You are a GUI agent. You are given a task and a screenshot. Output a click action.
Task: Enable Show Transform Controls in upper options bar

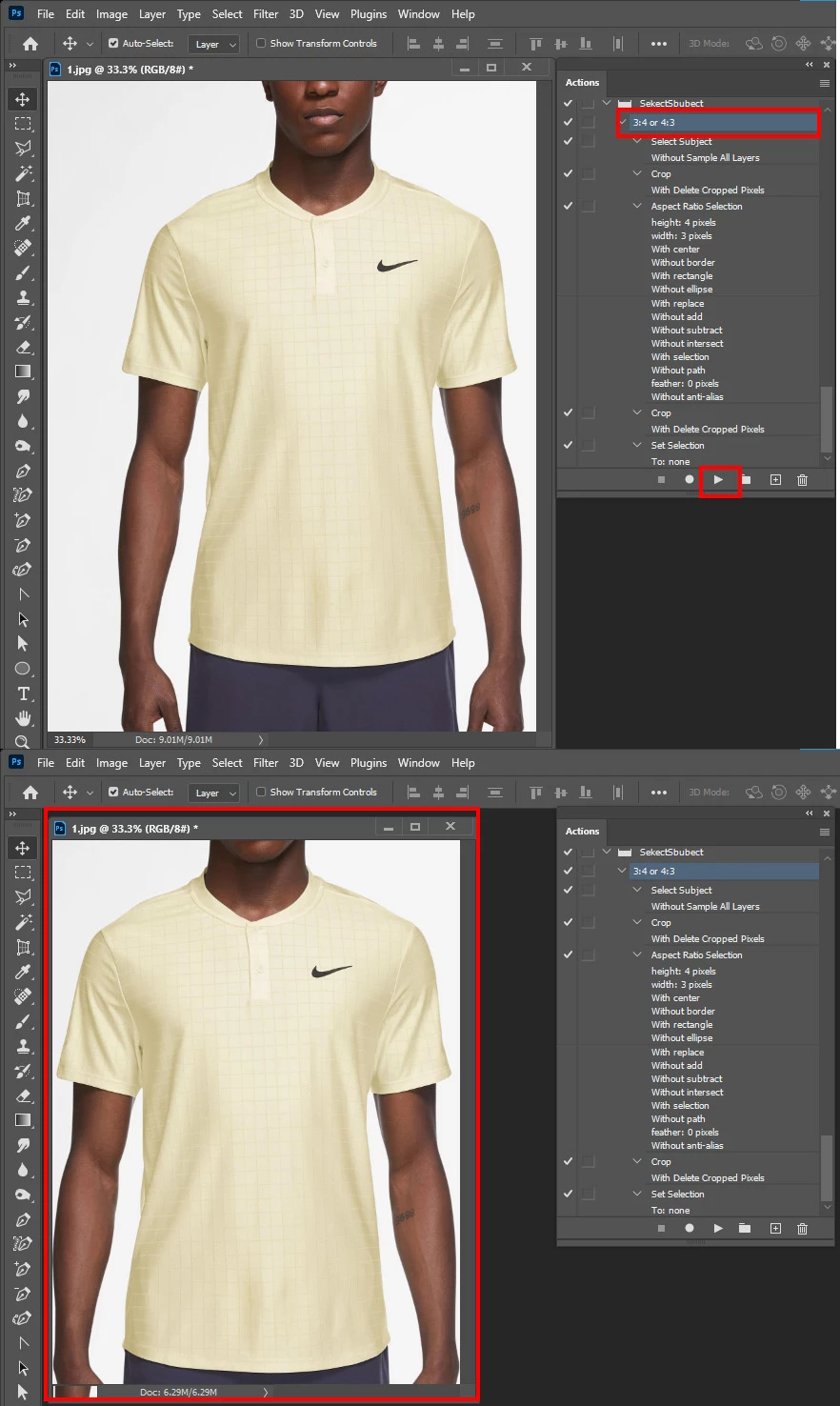coord(261,43)
